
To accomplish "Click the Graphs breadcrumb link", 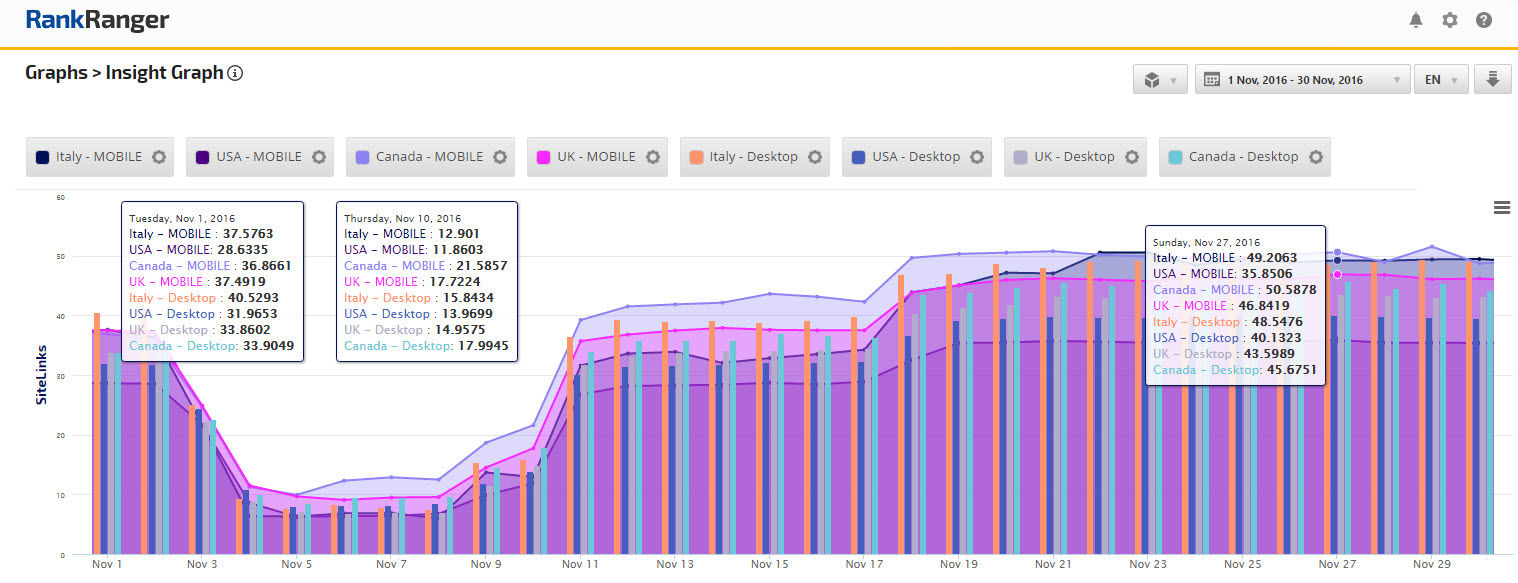I will (56, 73).
